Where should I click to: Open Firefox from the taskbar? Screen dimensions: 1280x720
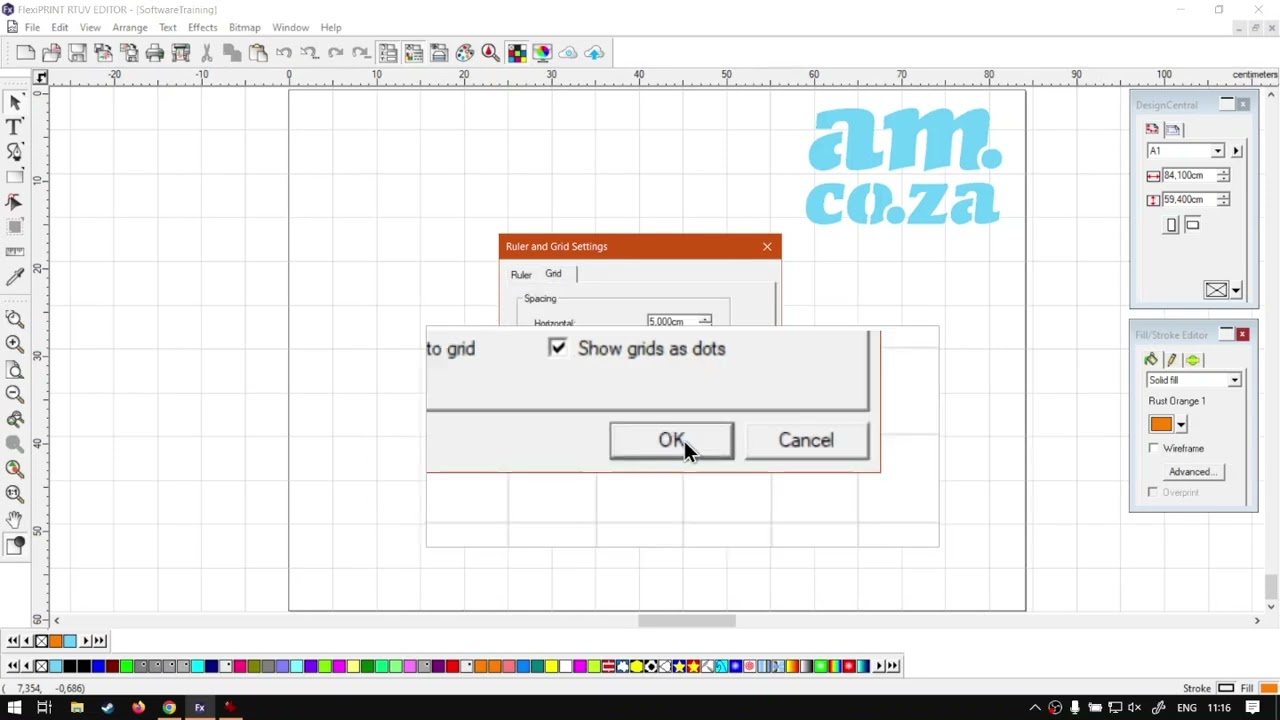click(x=138, y=708)
